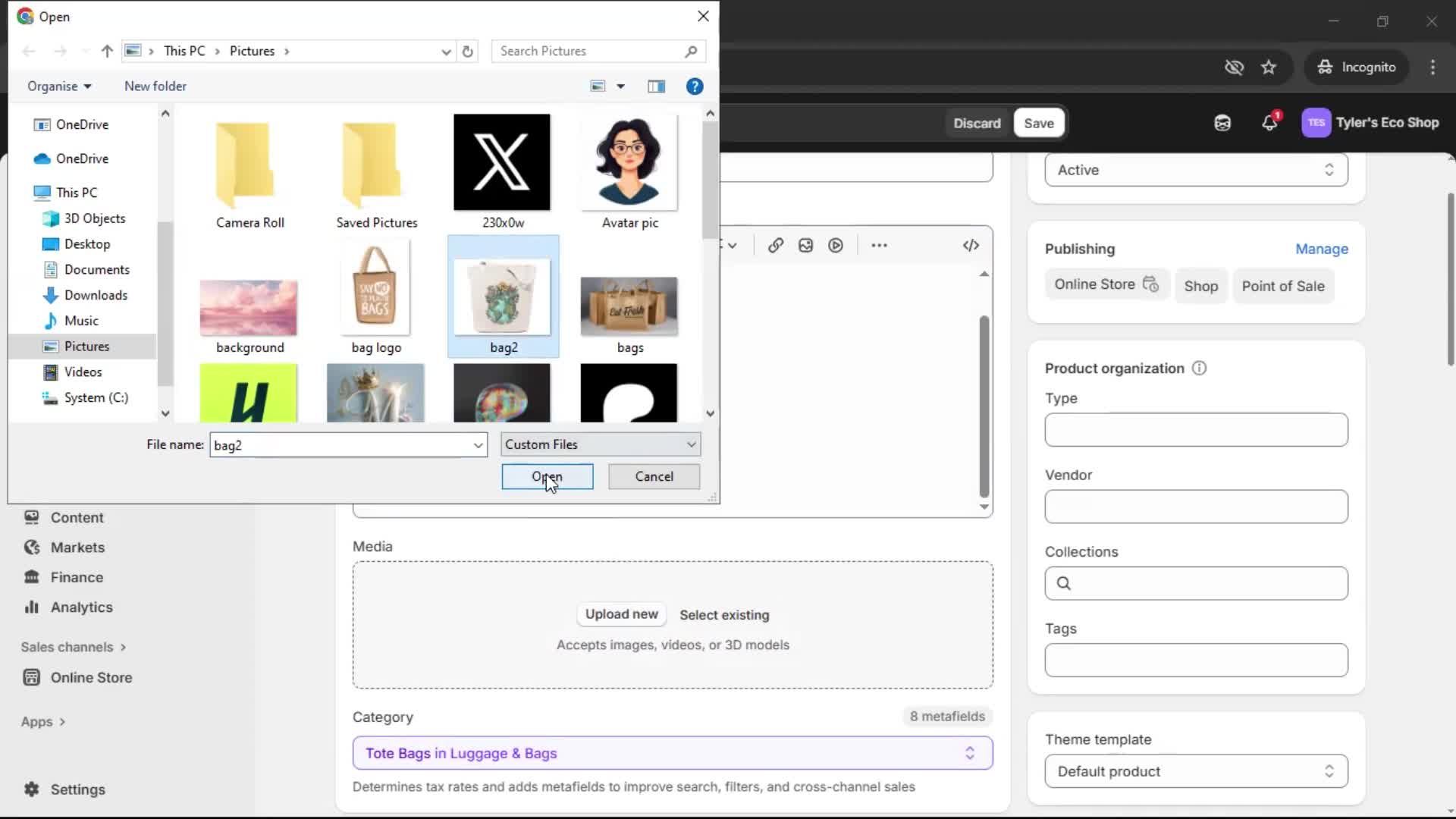Insert a link using the editor toolbar

pos(776,245)
